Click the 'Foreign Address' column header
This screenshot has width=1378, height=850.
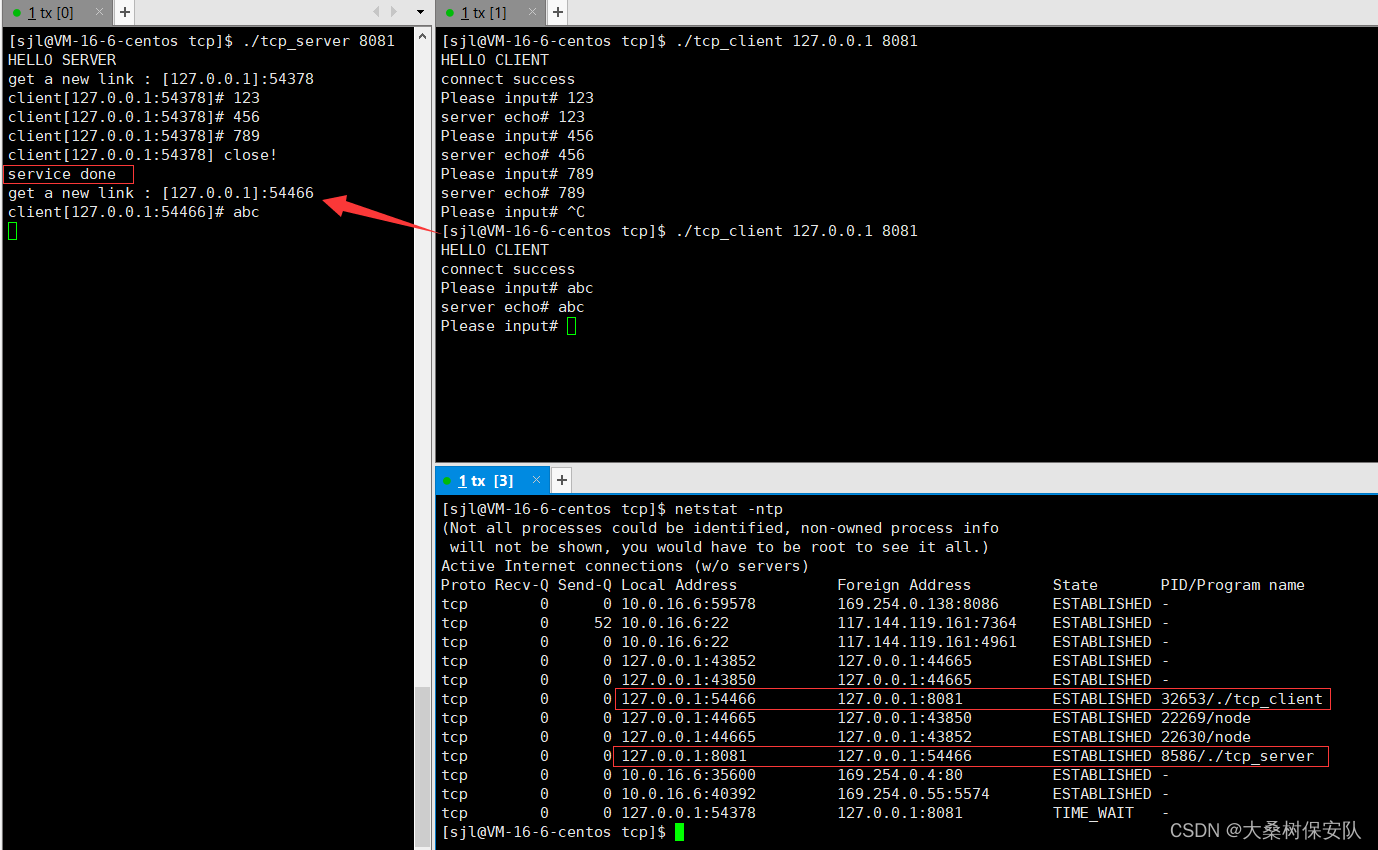904,585
